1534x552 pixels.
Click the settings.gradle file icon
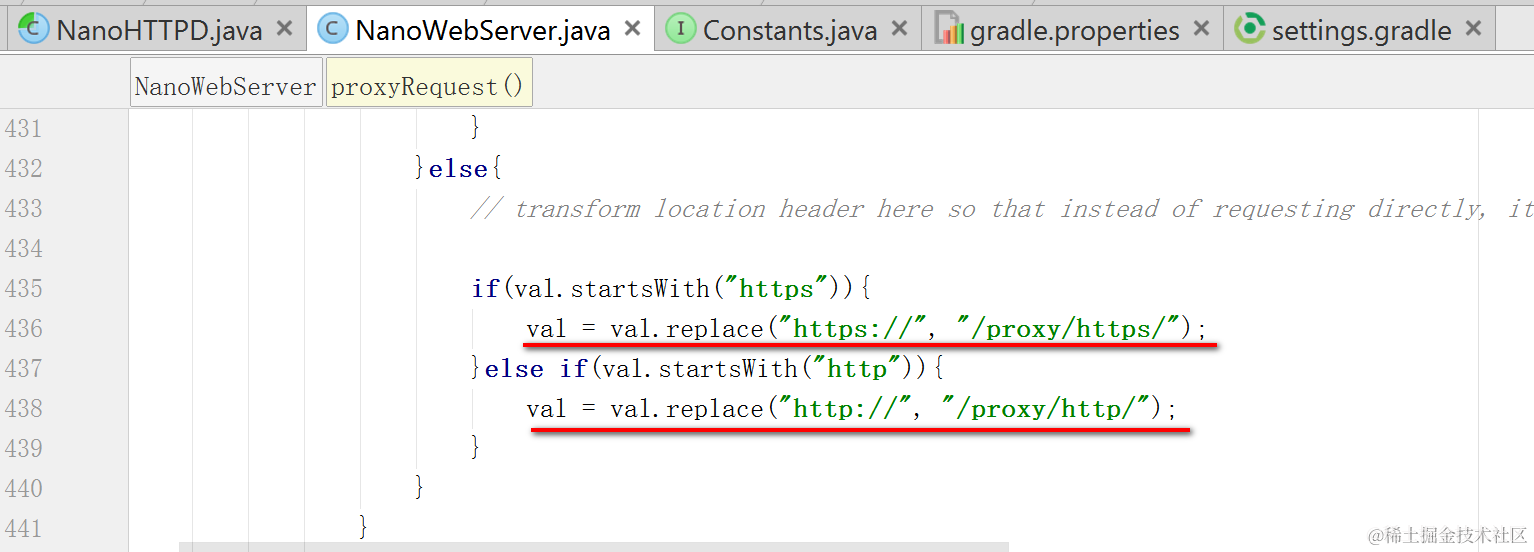click(x=1249, y=29)
